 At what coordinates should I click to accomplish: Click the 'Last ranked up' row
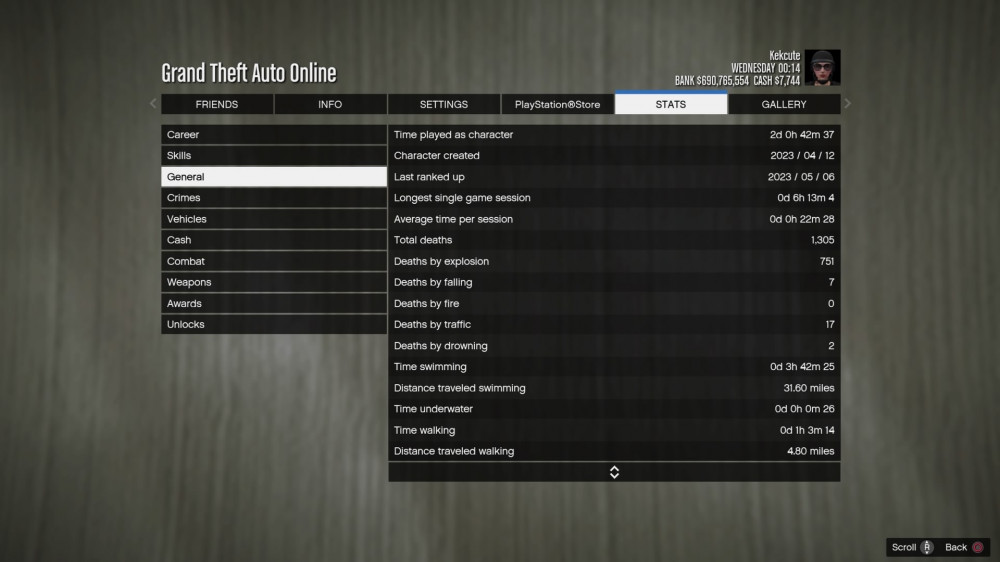pos(614,177)
